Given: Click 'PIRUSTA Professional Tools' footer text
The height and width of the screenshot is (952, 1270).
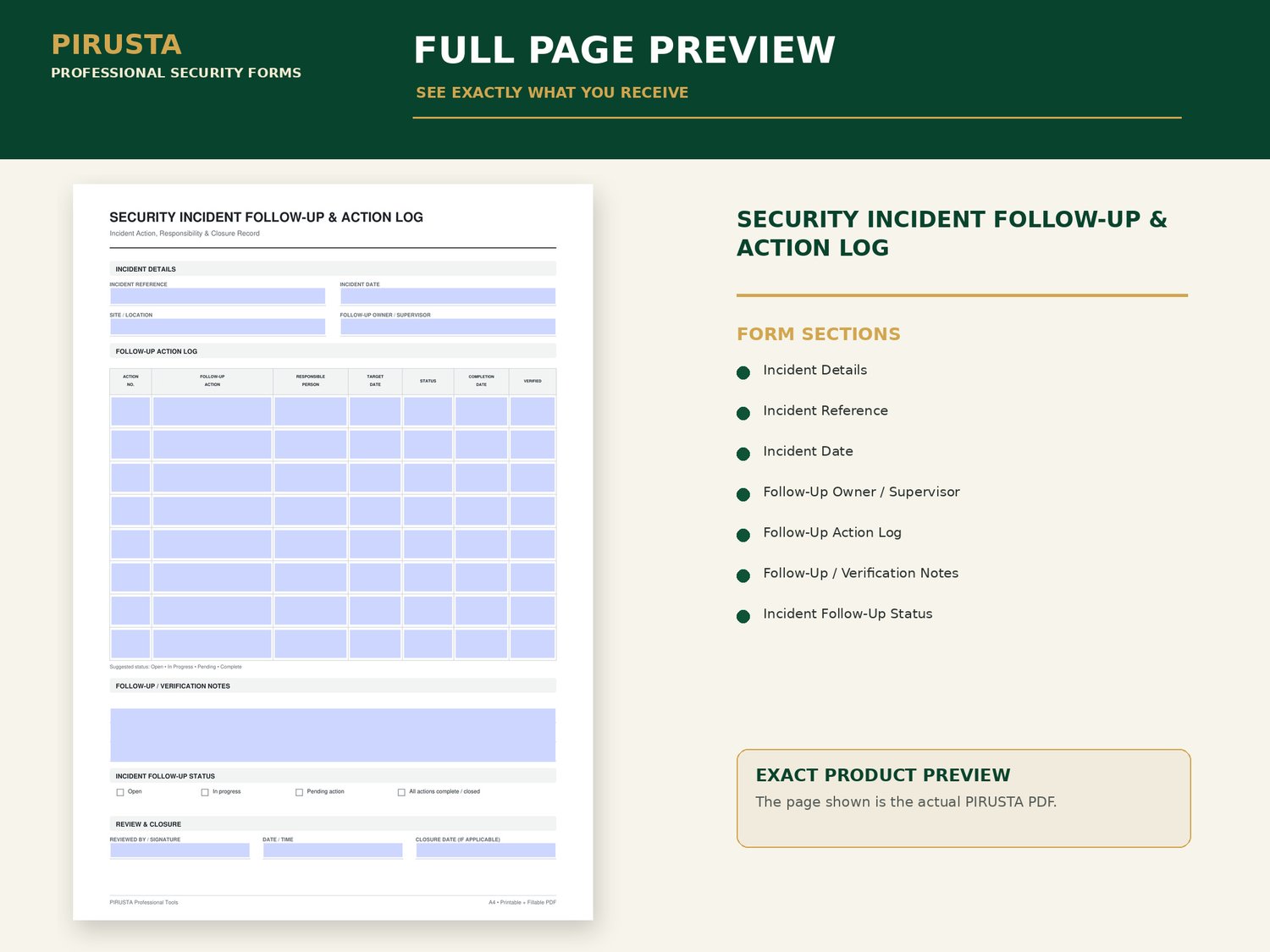Looking at the screenshot, I should (144, 902).
